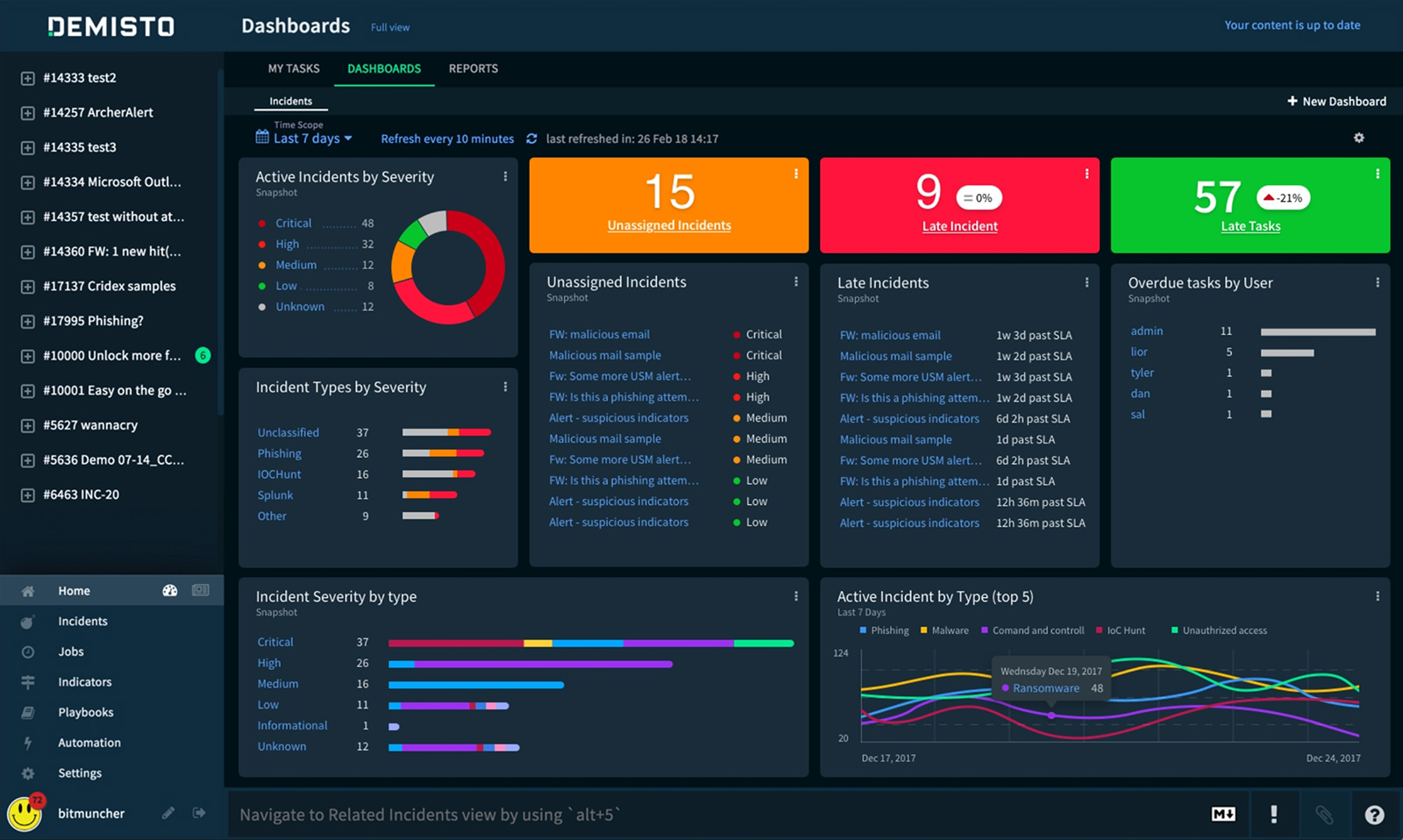
Task: Click the New Dashboard button
Action: click(1336, 101)
